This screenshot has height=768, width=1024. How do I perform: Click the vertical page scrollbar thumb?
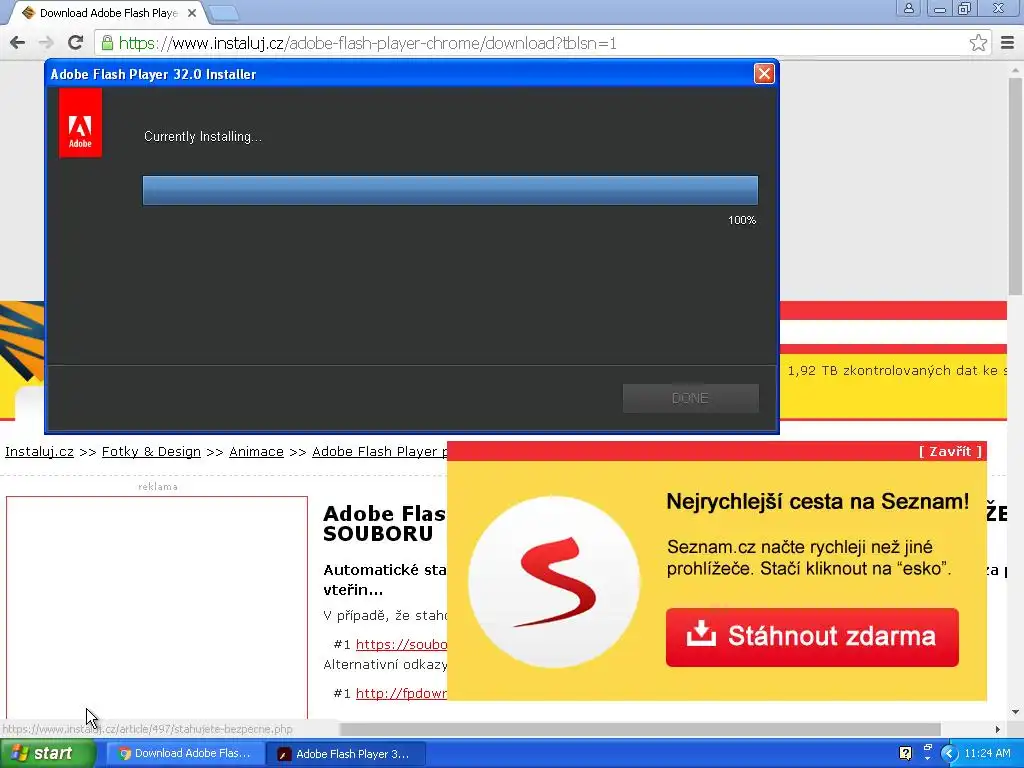1016,186
